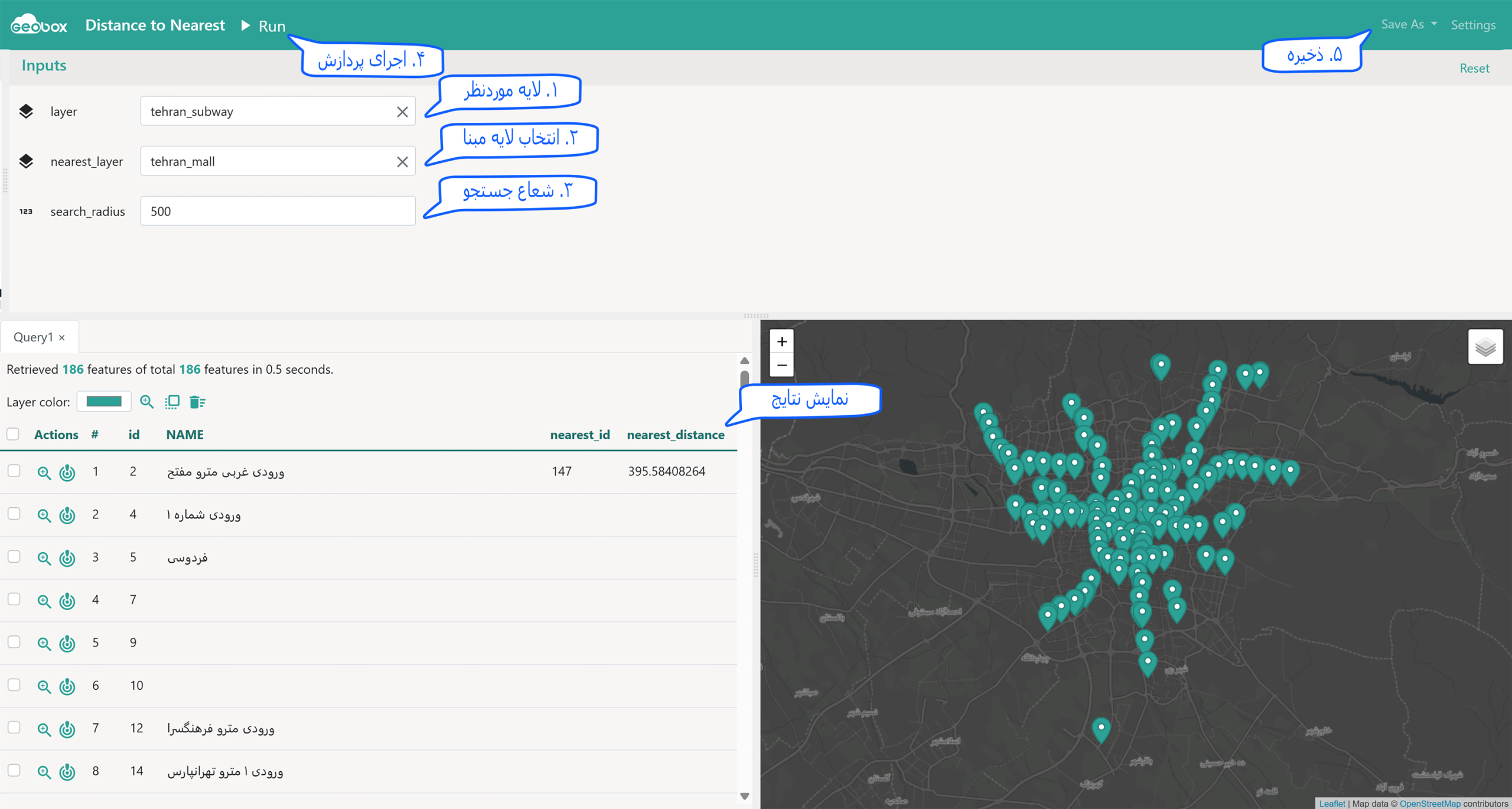Open the map layers control

pyautogui.click(x=1485, y=347)
